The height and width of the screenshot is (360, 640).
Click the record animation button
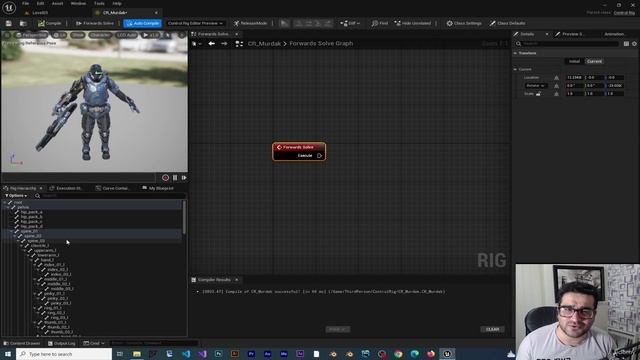(165, 178)
